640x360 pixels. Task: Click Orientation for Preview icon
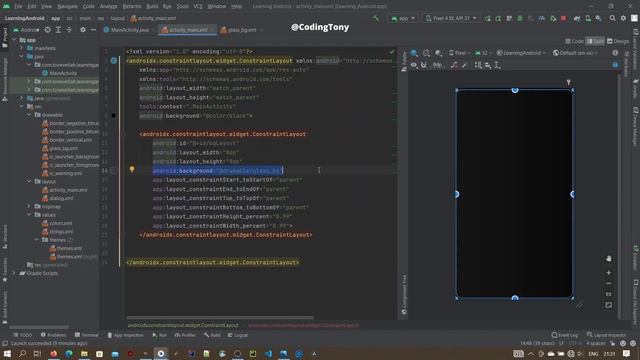(x=426, y=53)
